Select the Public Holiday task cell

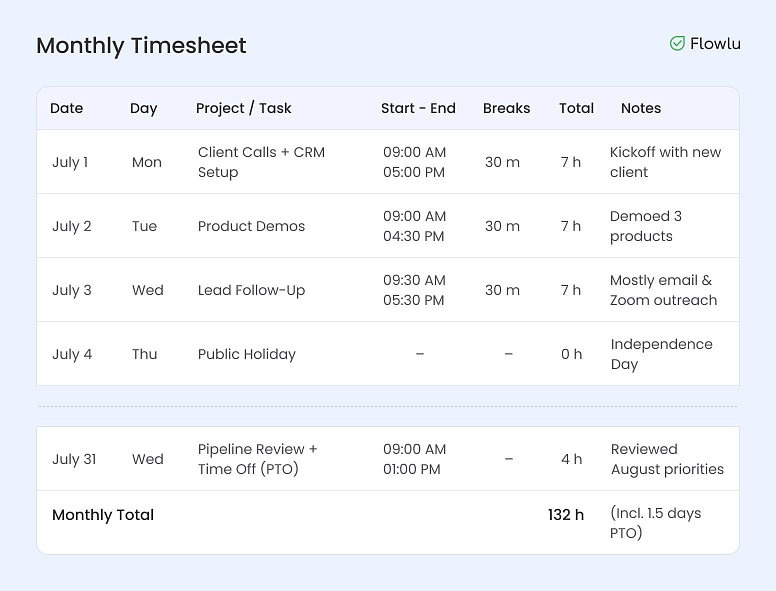[x=247, y=354]
